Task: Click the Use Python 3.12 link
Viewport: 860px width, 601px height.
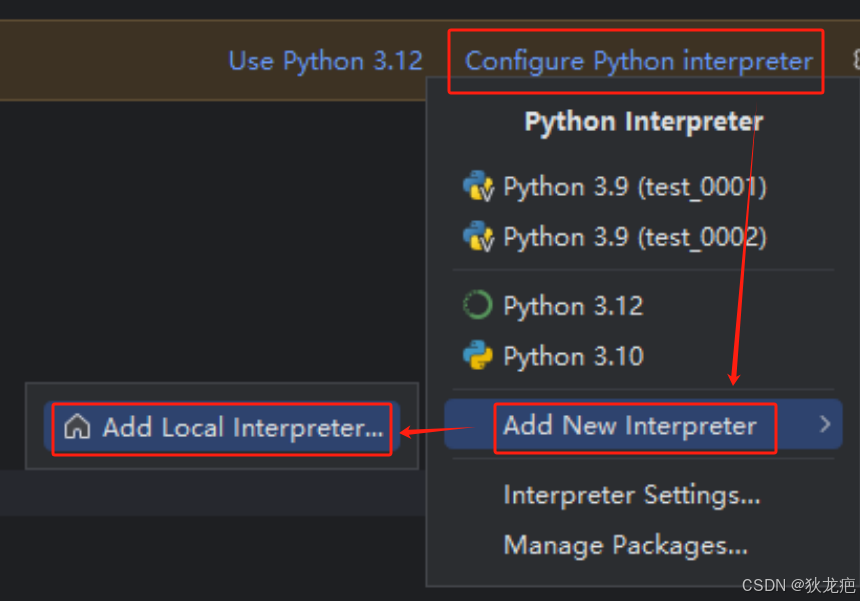Action: click(325, 61)
